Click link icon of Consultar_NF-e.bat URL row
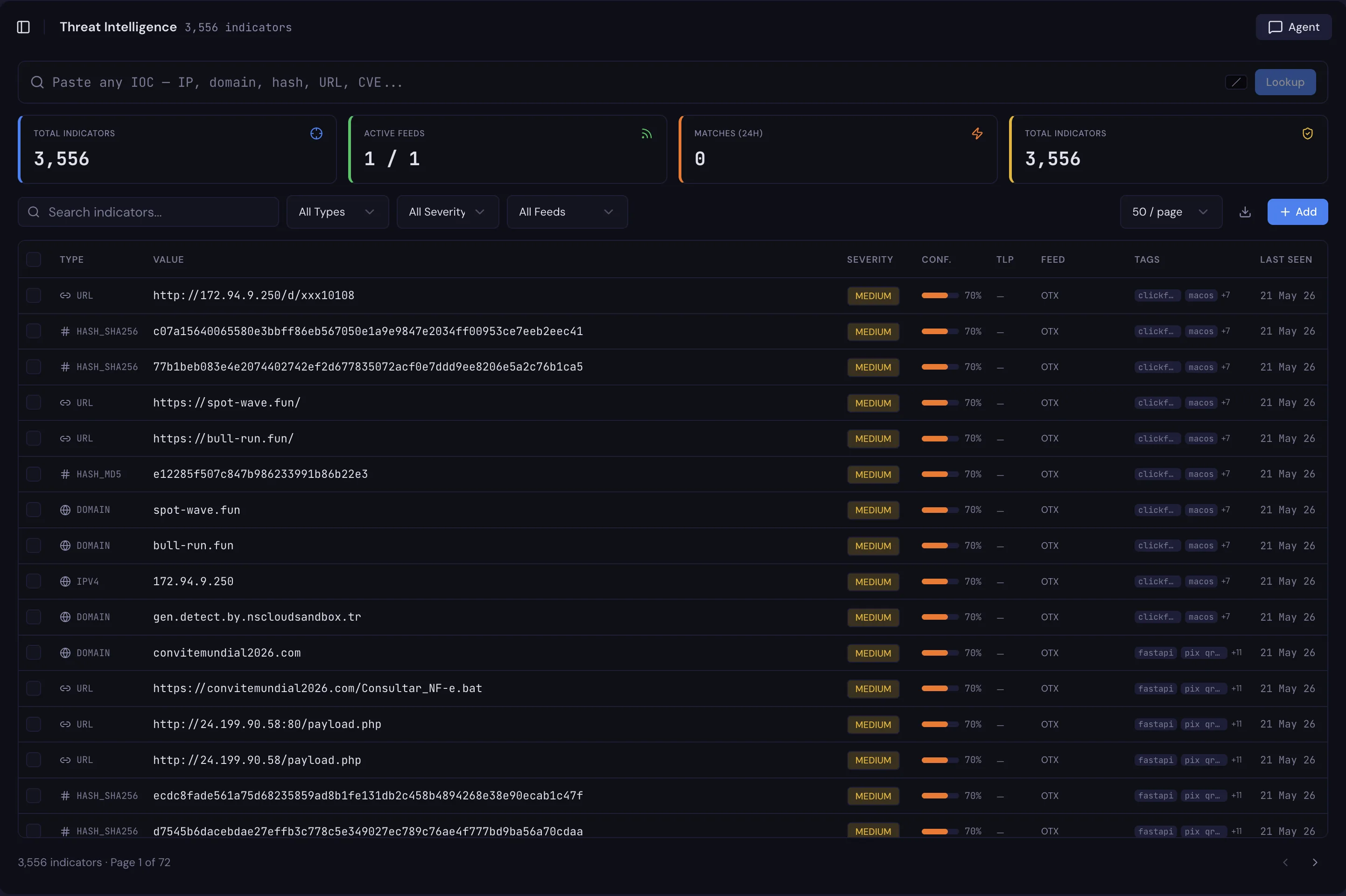The height and width of the screenshot is (896, 1346). point(65,689)
